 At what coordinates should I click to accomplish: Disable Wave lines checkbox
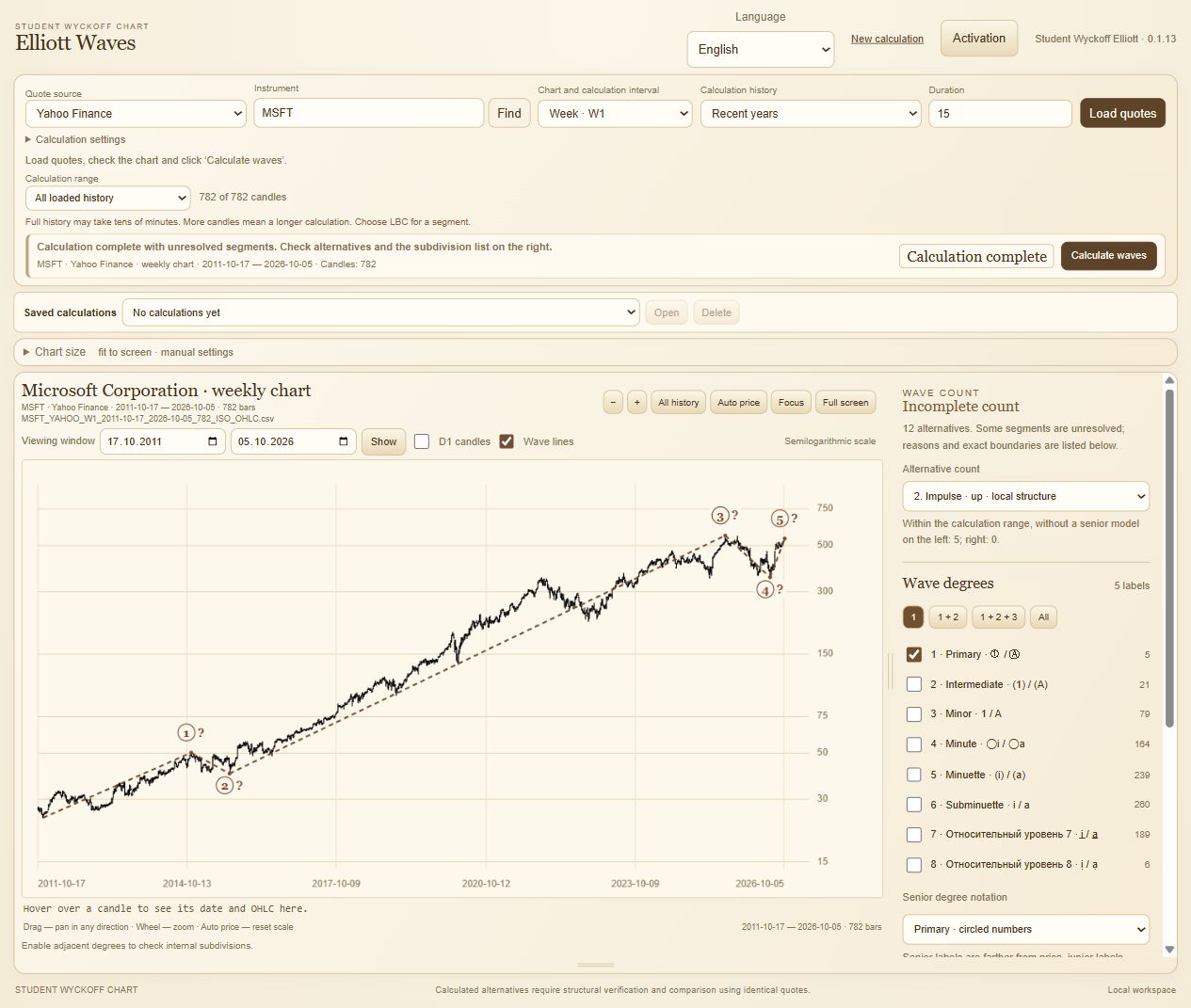click(x=507, y=441)
